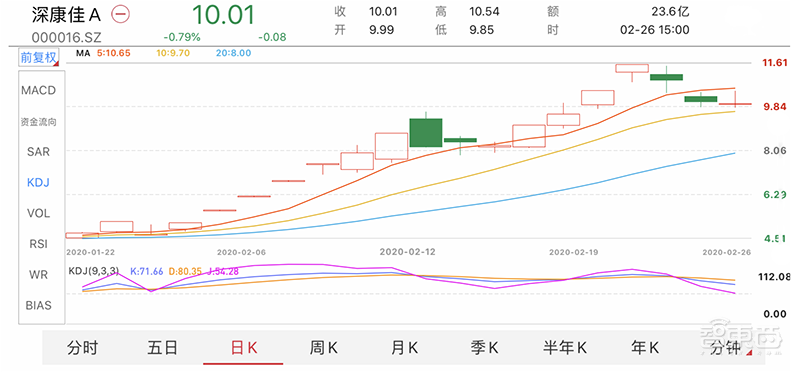
Task: Click the MA 20:8.00 legend value
Action: 233,53
